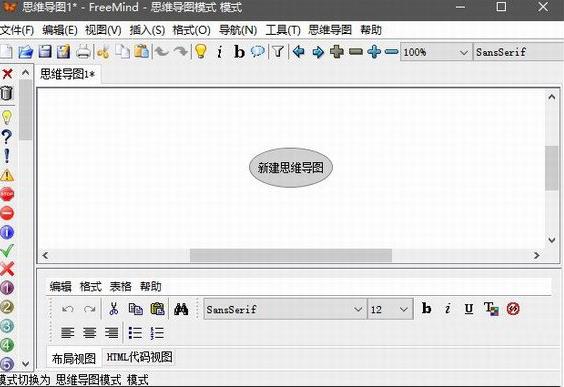Add the priority 4 icon
The width and height of the screenshot is (564, 387).
(x=7, y=345)
